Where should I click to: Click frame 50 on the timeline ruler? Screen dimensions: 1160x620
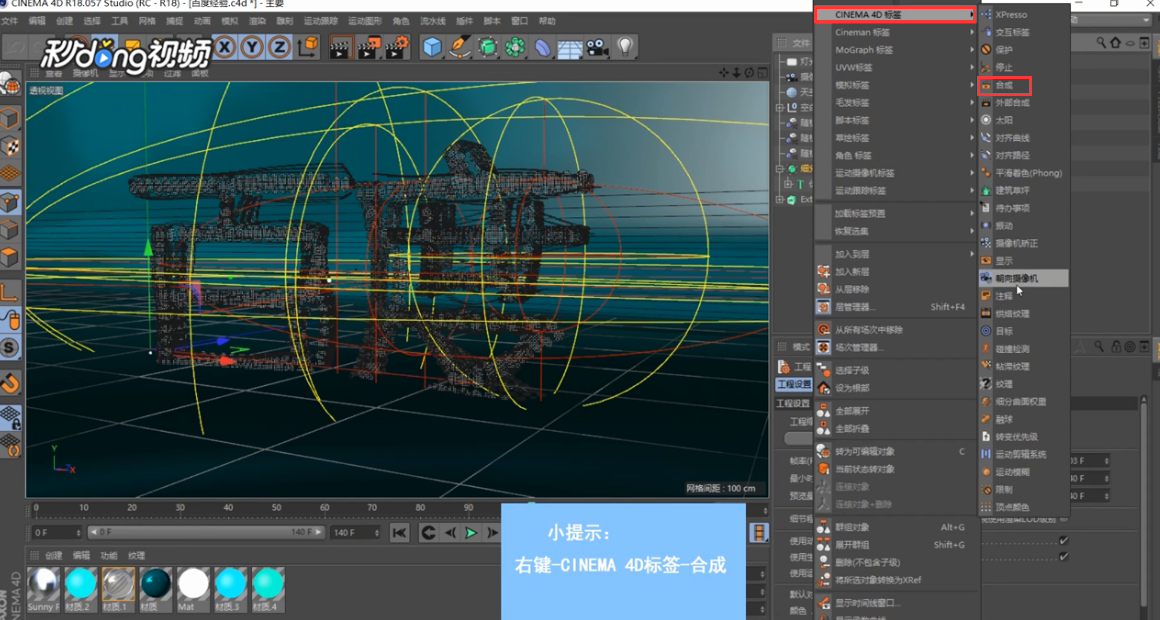click(276, 508)
